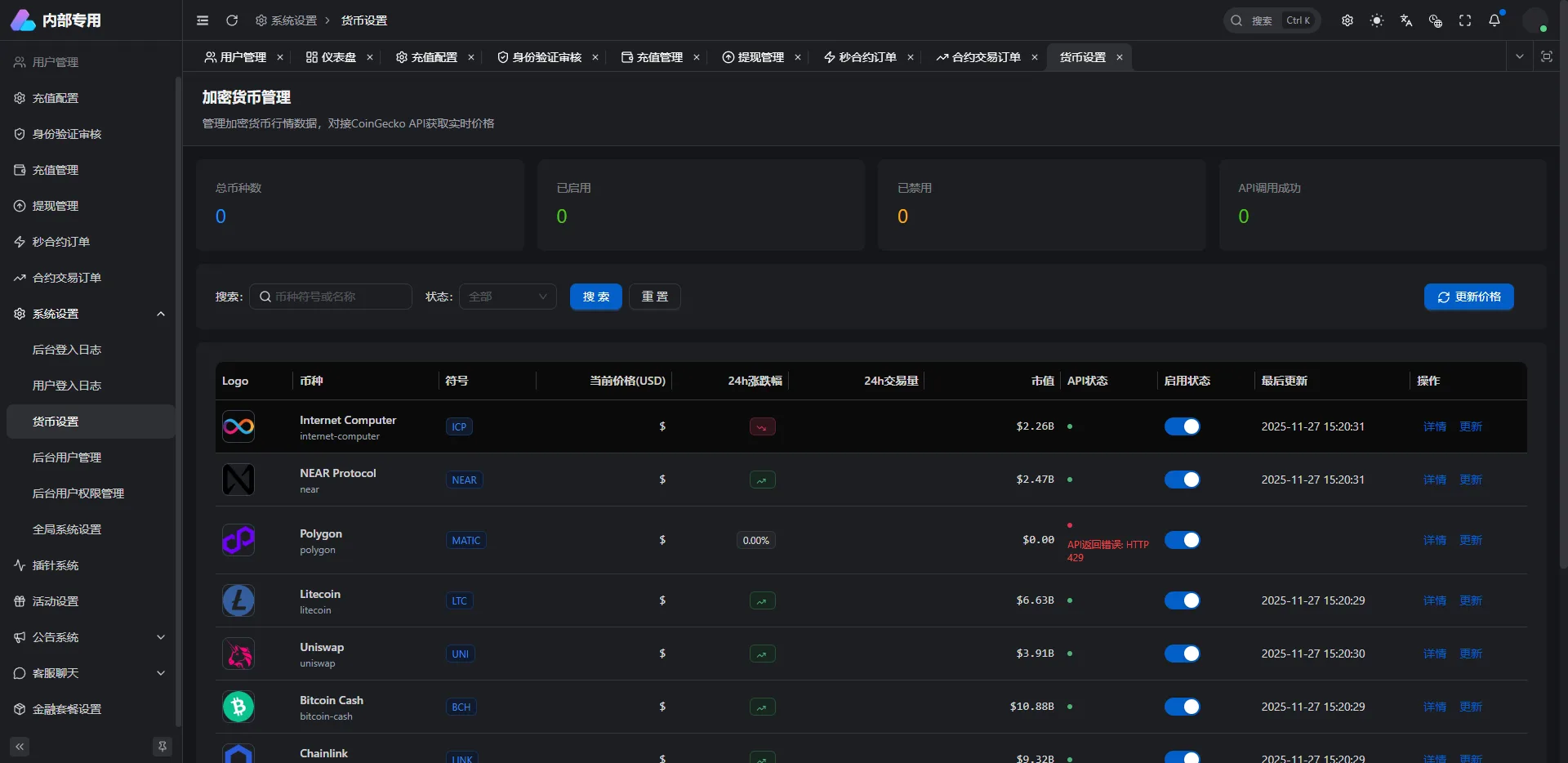Toggle off the Polygon enabled switch
This screenshot has width=1568, height=763.
tap(1182, 540)
